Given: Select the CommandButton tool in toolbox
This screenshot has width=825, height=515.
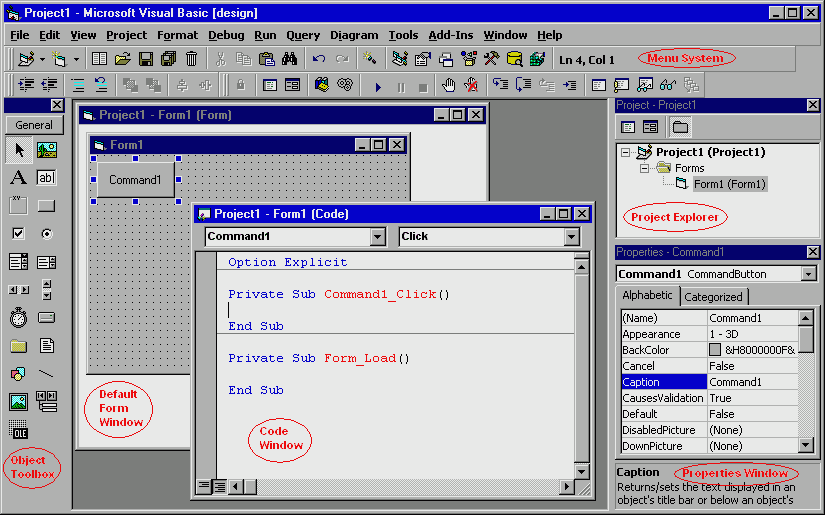Looking at the screenshot, I should [47, 206].
